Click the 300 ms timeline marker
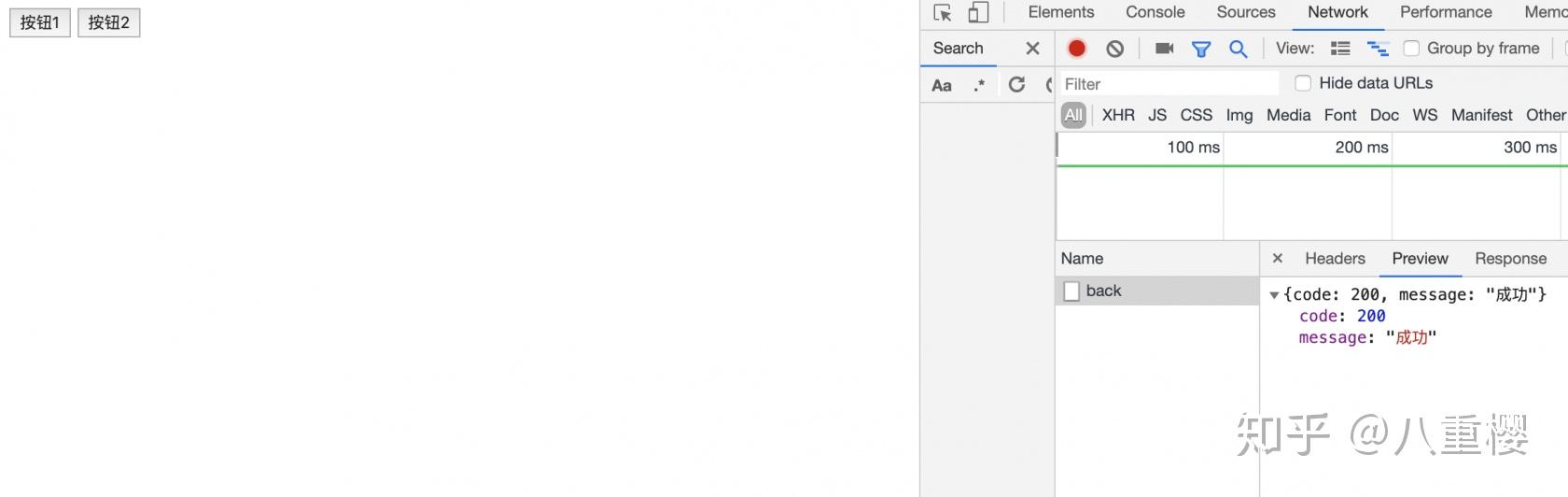This screenshot has width=1568, height=497. (1531, 148)
